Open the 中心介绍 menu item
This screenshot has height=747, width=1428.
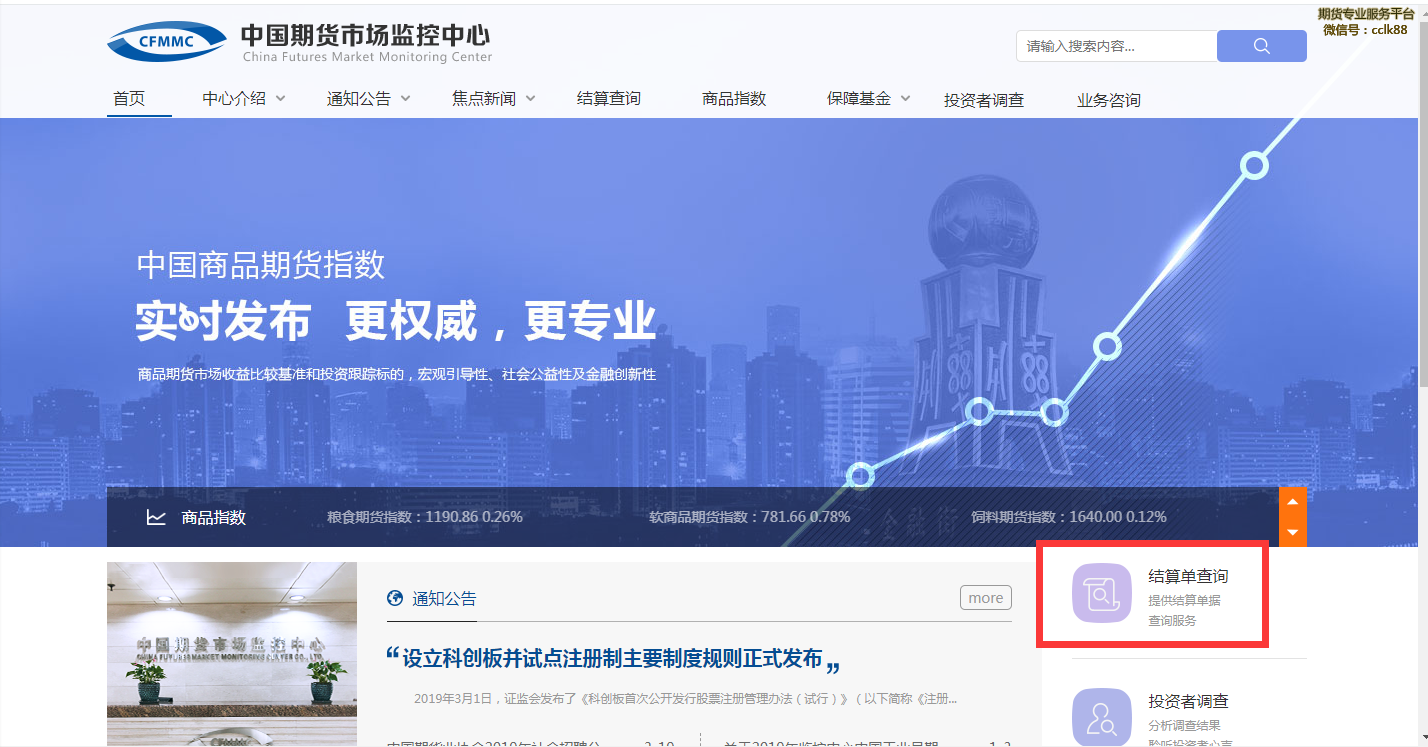click(x=234, y=98)
